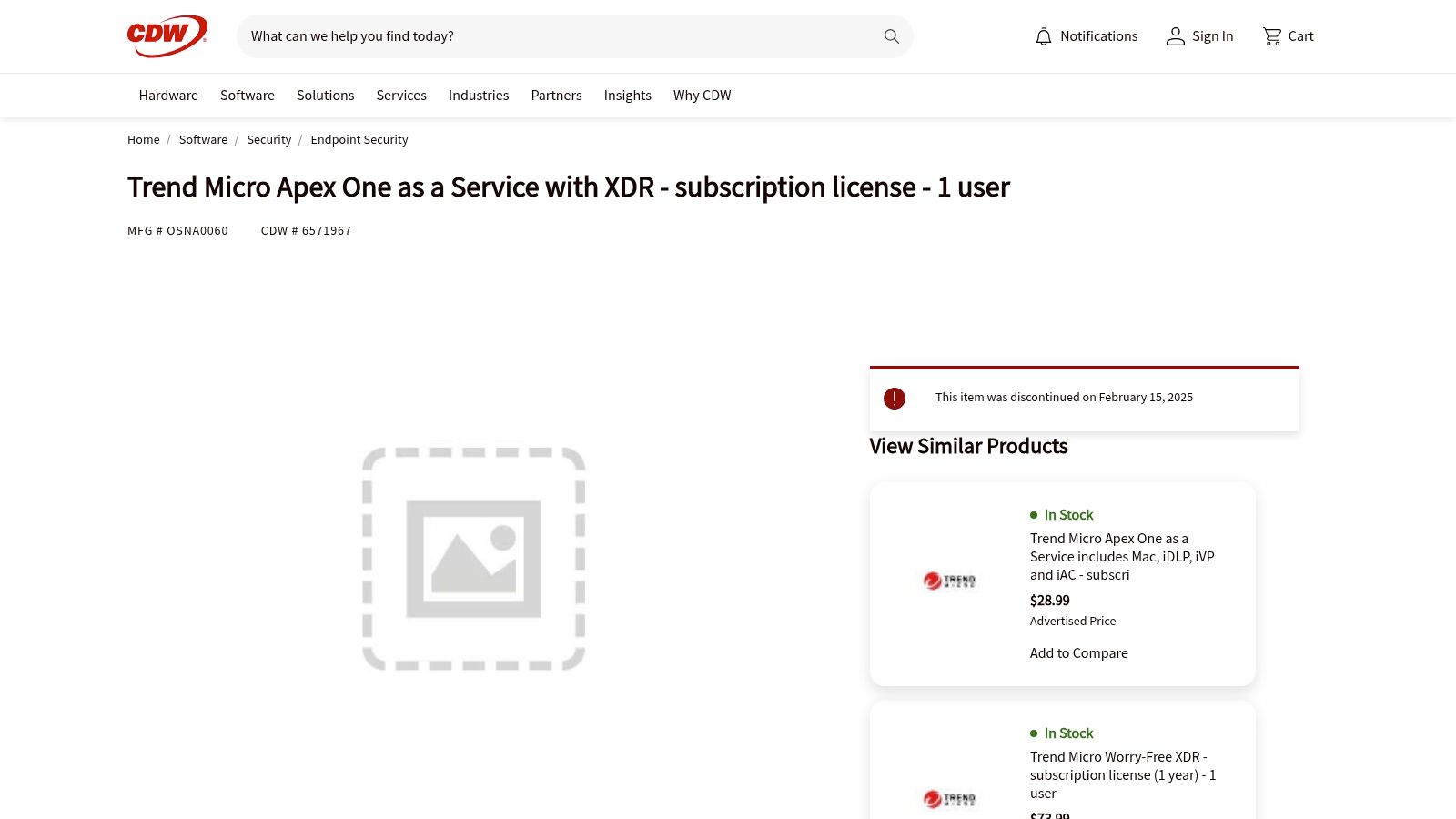Image resolution: width=1456 pixels, height=819 pixels.
Task: Click the product image placeholder
Action: (473, 558)
